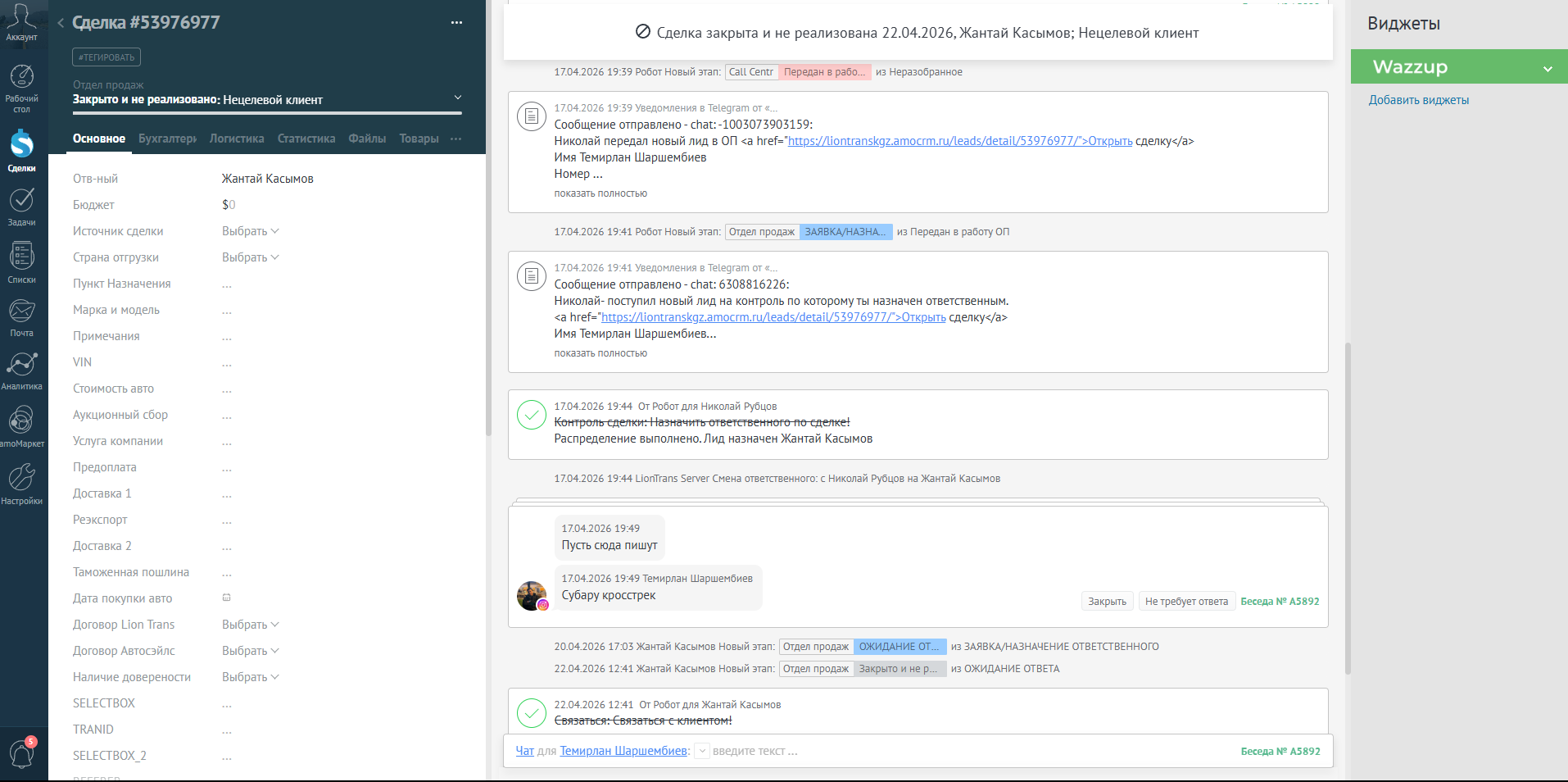Viewport: 1568px width, 782px height.
Task: Click the Отв-ный value Жантай Касымов
Action: pyautogui.click(x=267, y=179)
